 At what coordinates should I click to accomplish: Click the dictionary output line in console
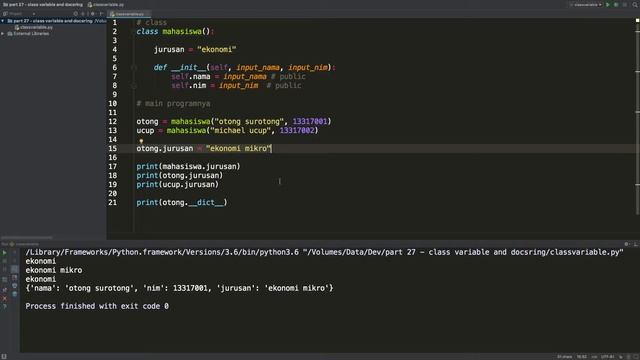pos(179,288)
